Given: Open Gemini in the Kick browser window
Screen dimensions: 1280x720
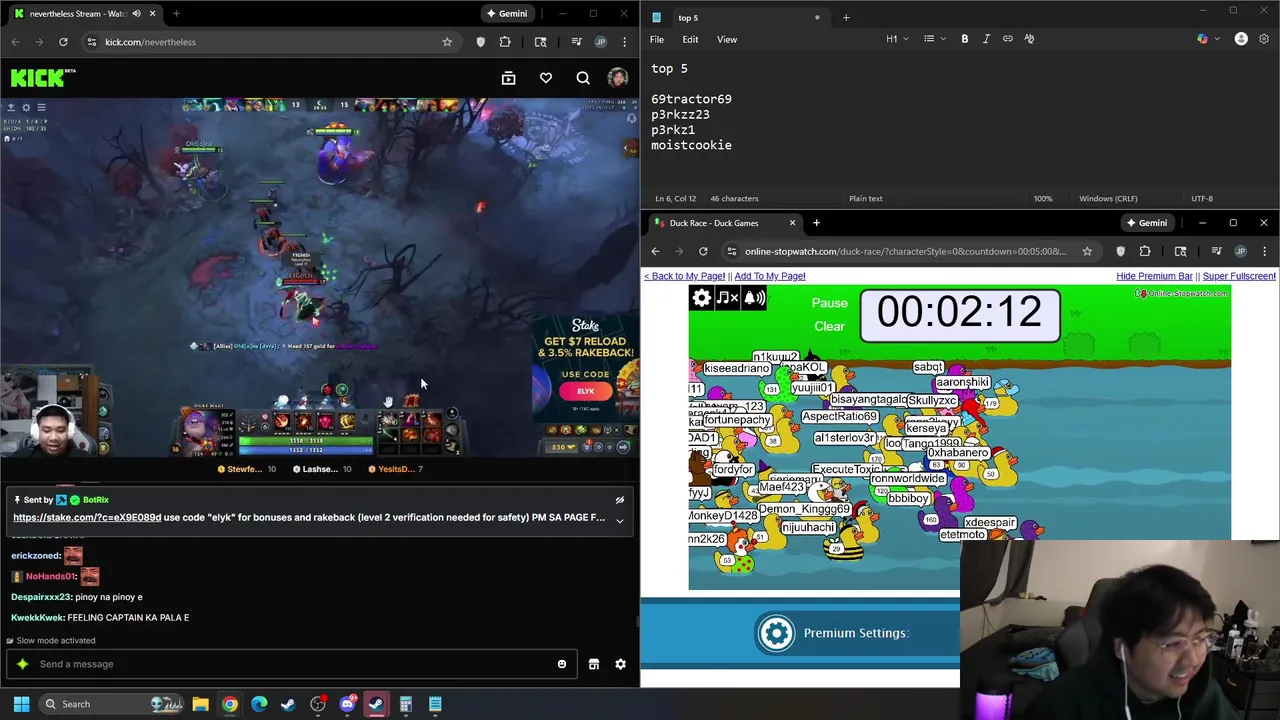Looking at the screenshot, I should coord(506,13).
